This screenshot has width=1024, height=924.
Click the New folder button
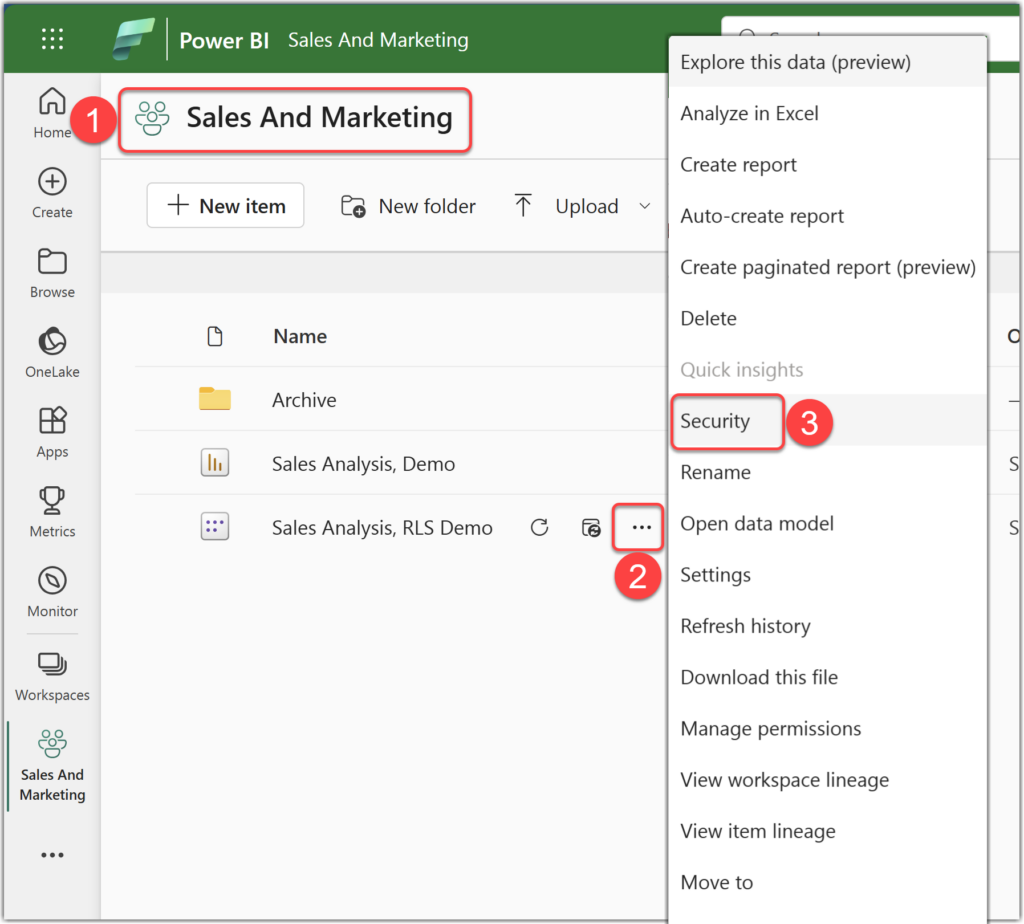409,206
